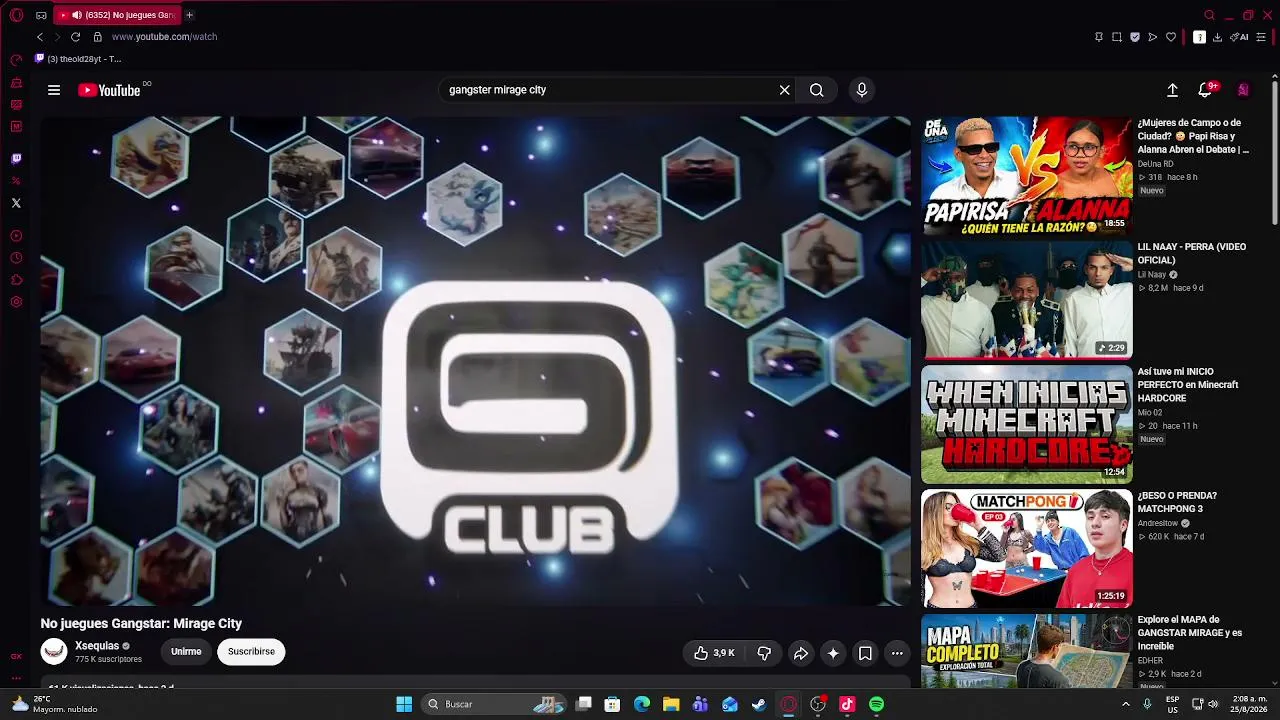The width and height of the screenshot is (1280, 720).
Task: Reload the page
Action: click(x=75, y=37)
